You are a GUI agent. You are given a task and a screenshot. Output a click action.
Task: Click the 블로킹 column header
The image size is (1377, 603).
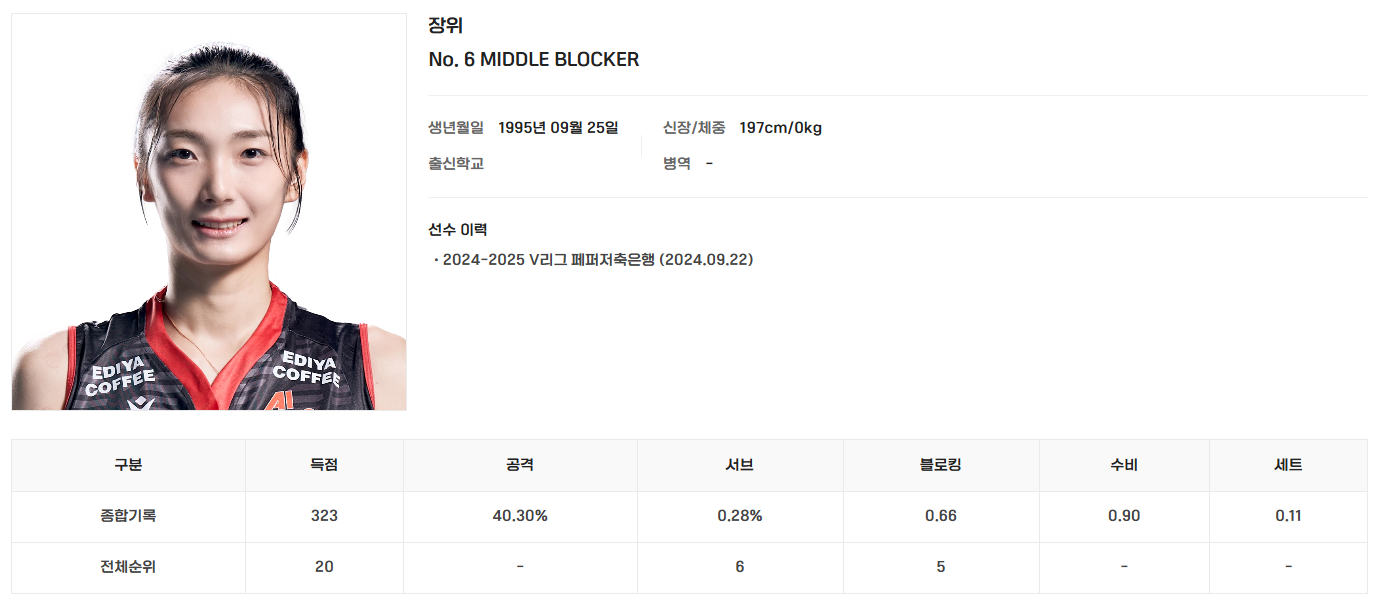[x=941, y=465]
